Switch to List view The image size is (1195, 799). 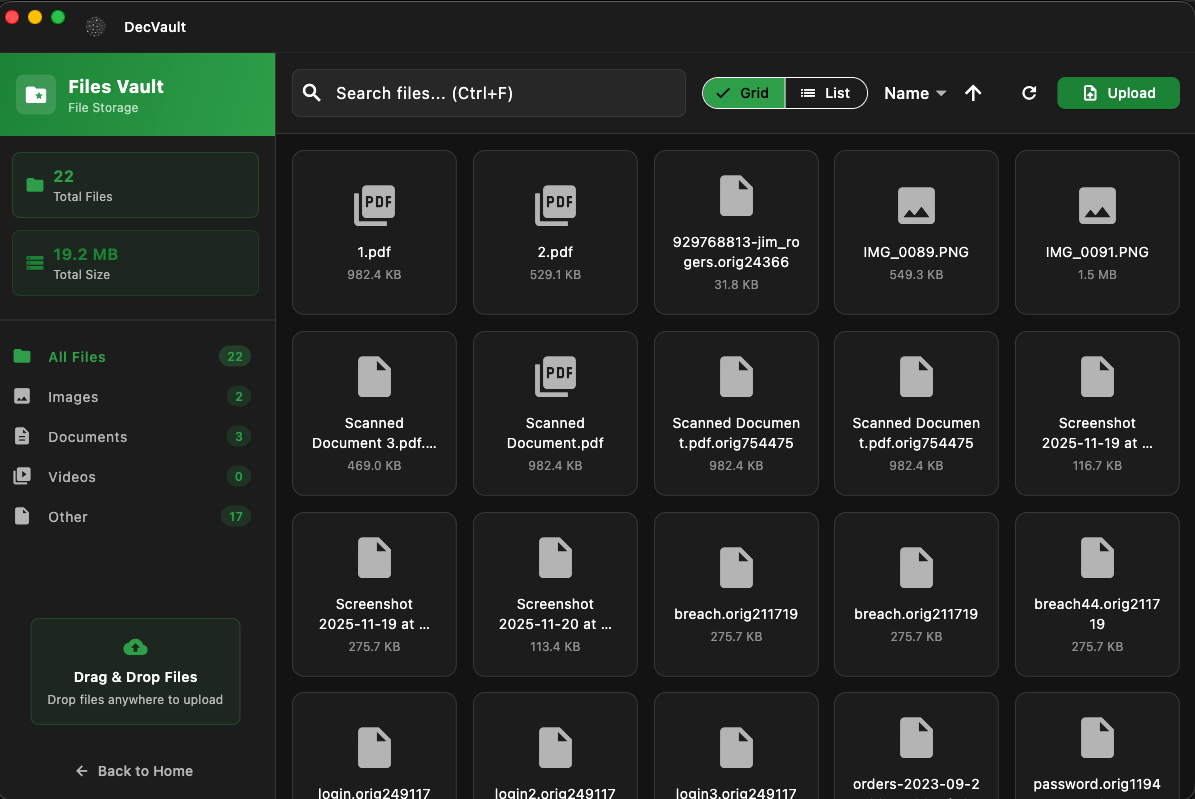click(x=826, y=92)
